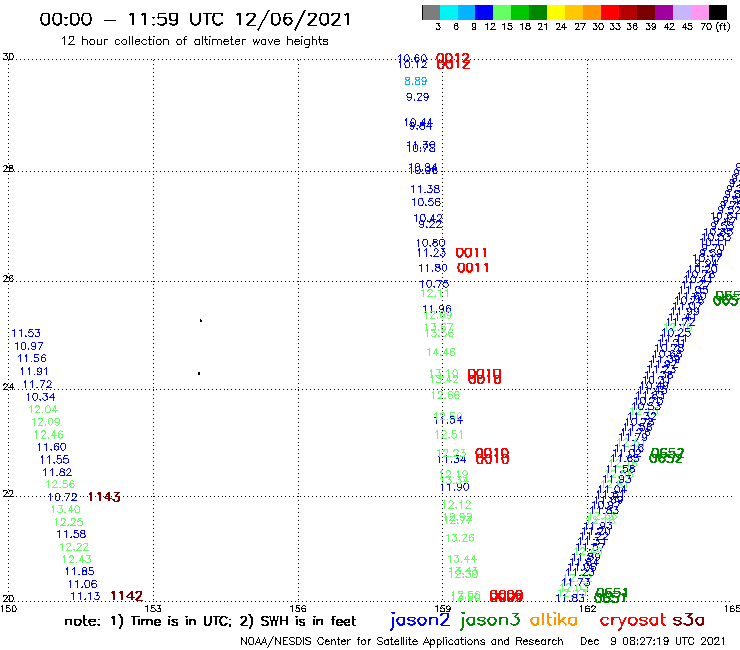Select the lavender swatch in the color scale
Image resolution: width=740 pixels, height=650 pixels.
681,12
